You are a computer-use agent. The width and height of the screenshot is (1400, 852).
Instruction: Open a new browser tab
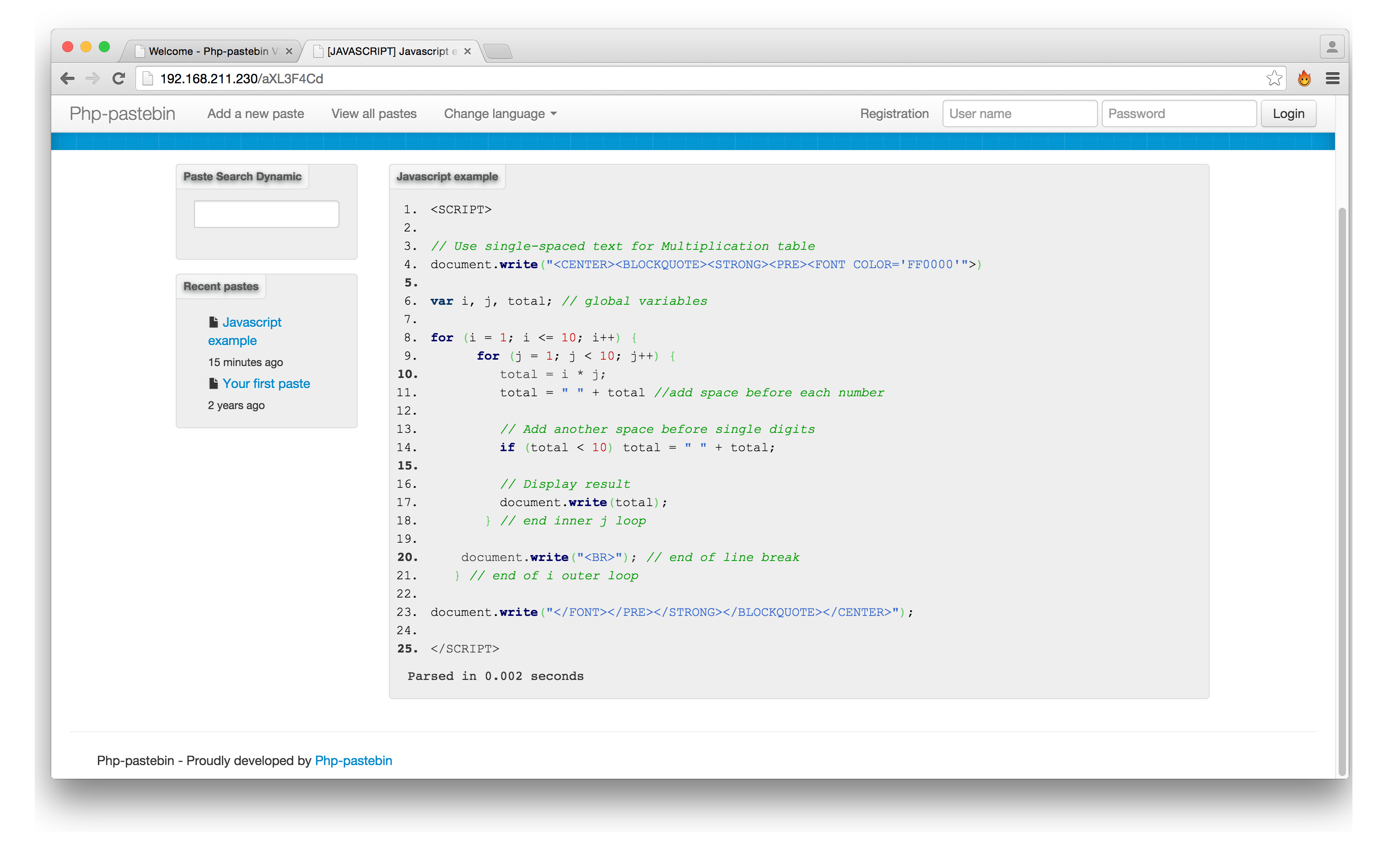pyautogui.click(x=498, y=52)
